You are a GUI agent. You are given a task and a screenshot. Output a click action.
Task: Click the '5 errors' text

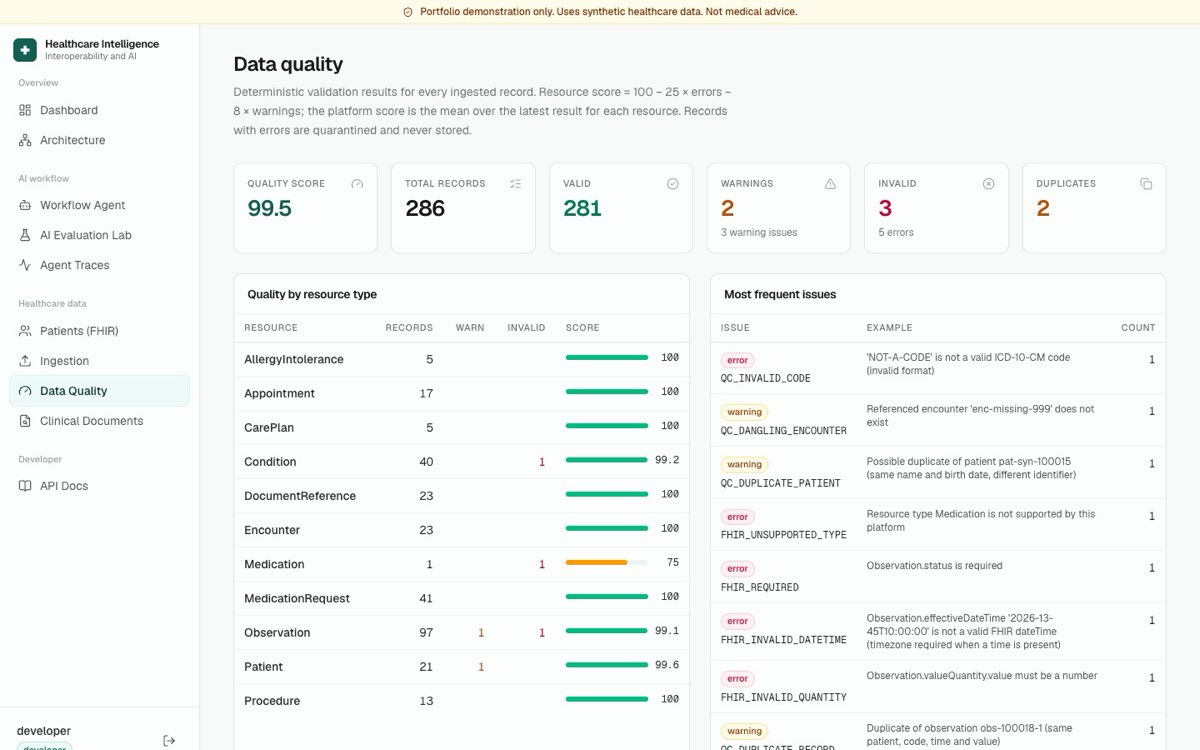[x=896, y=232]
